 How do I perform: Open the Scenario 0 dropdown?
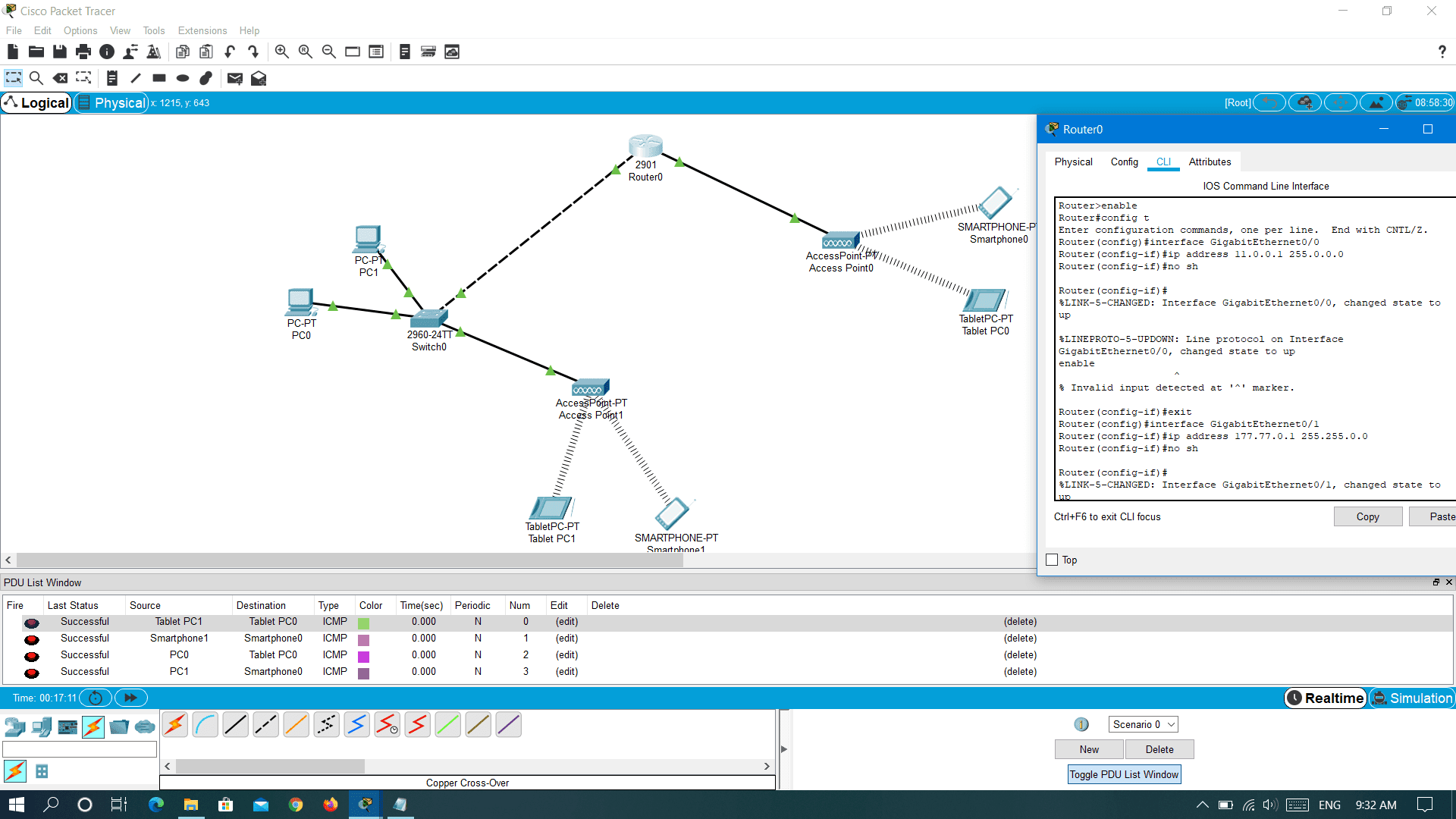tap(1143, 724)
